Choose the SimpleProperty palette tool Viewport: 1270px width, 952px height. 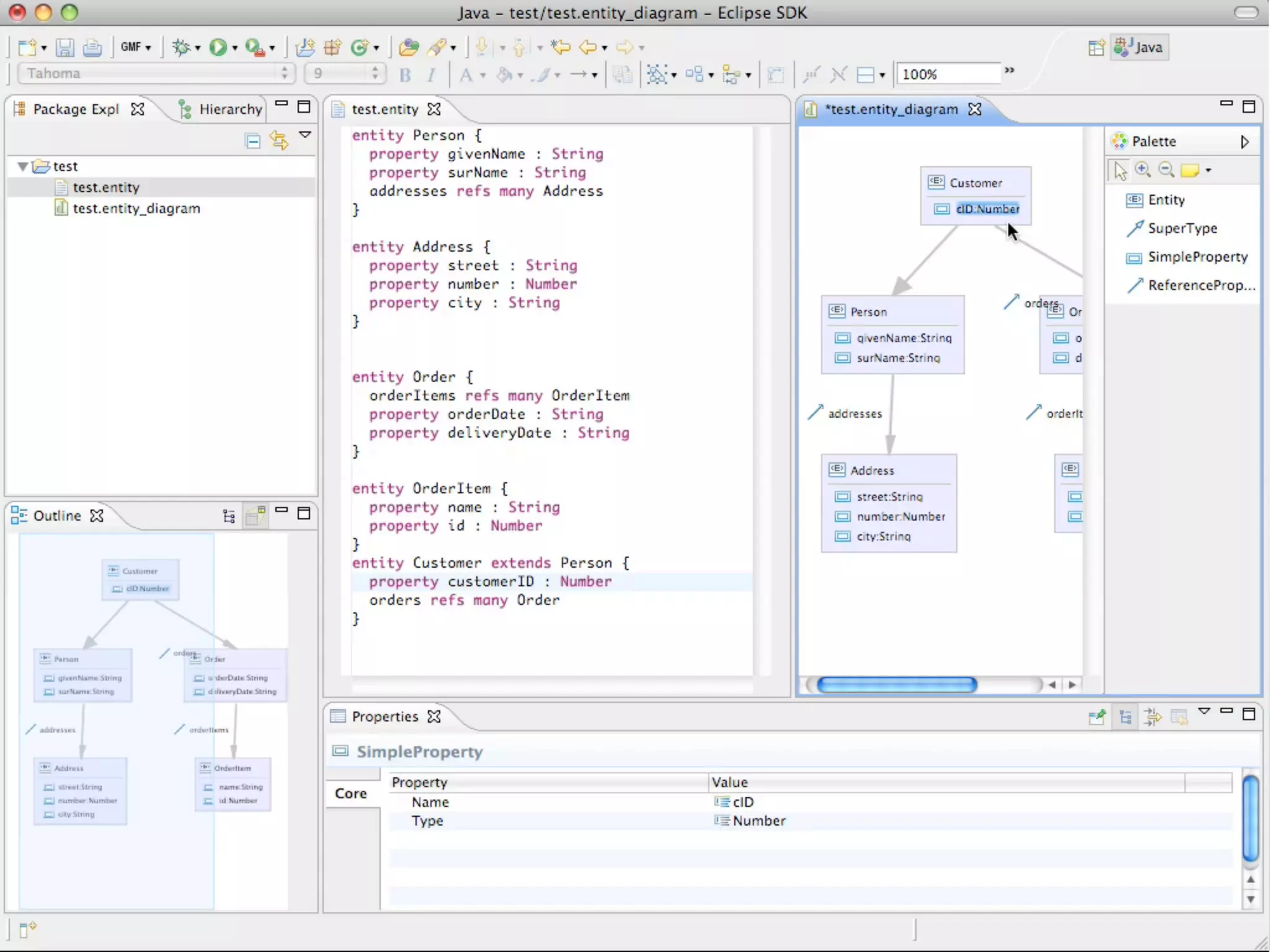1197,257
